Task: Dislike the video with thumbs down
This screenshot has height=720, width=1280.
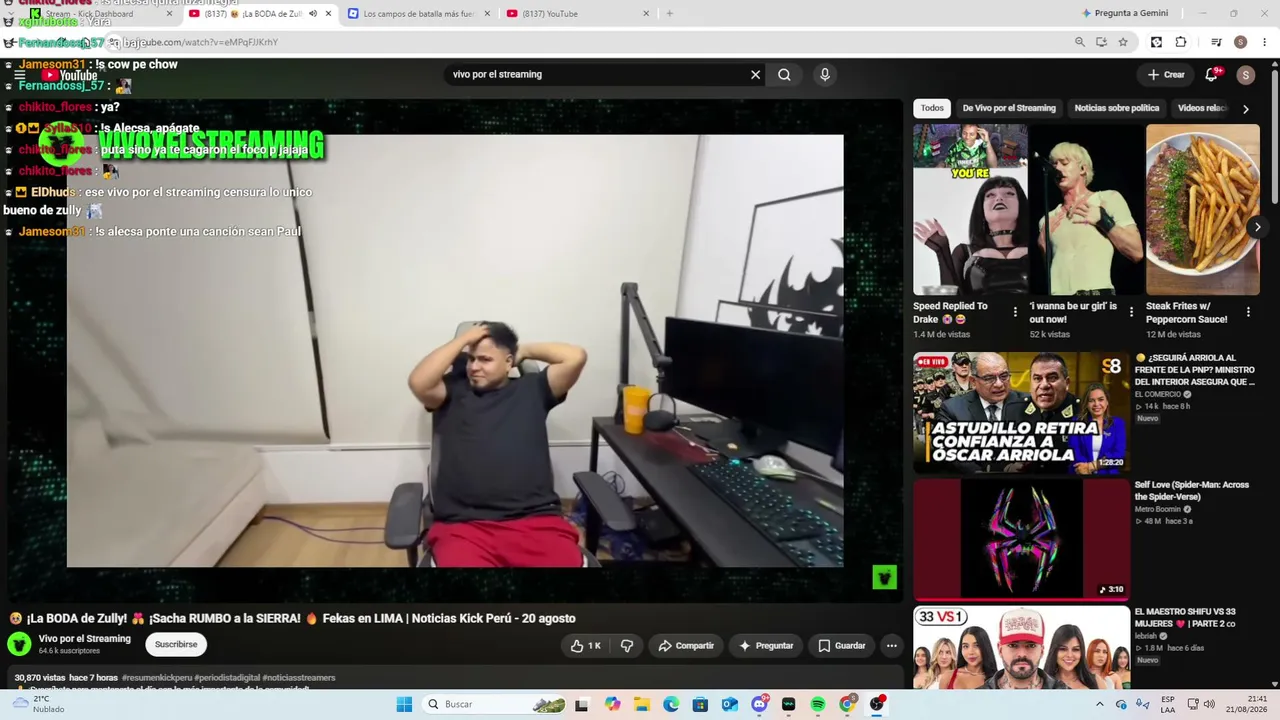Action: point(627,646)
